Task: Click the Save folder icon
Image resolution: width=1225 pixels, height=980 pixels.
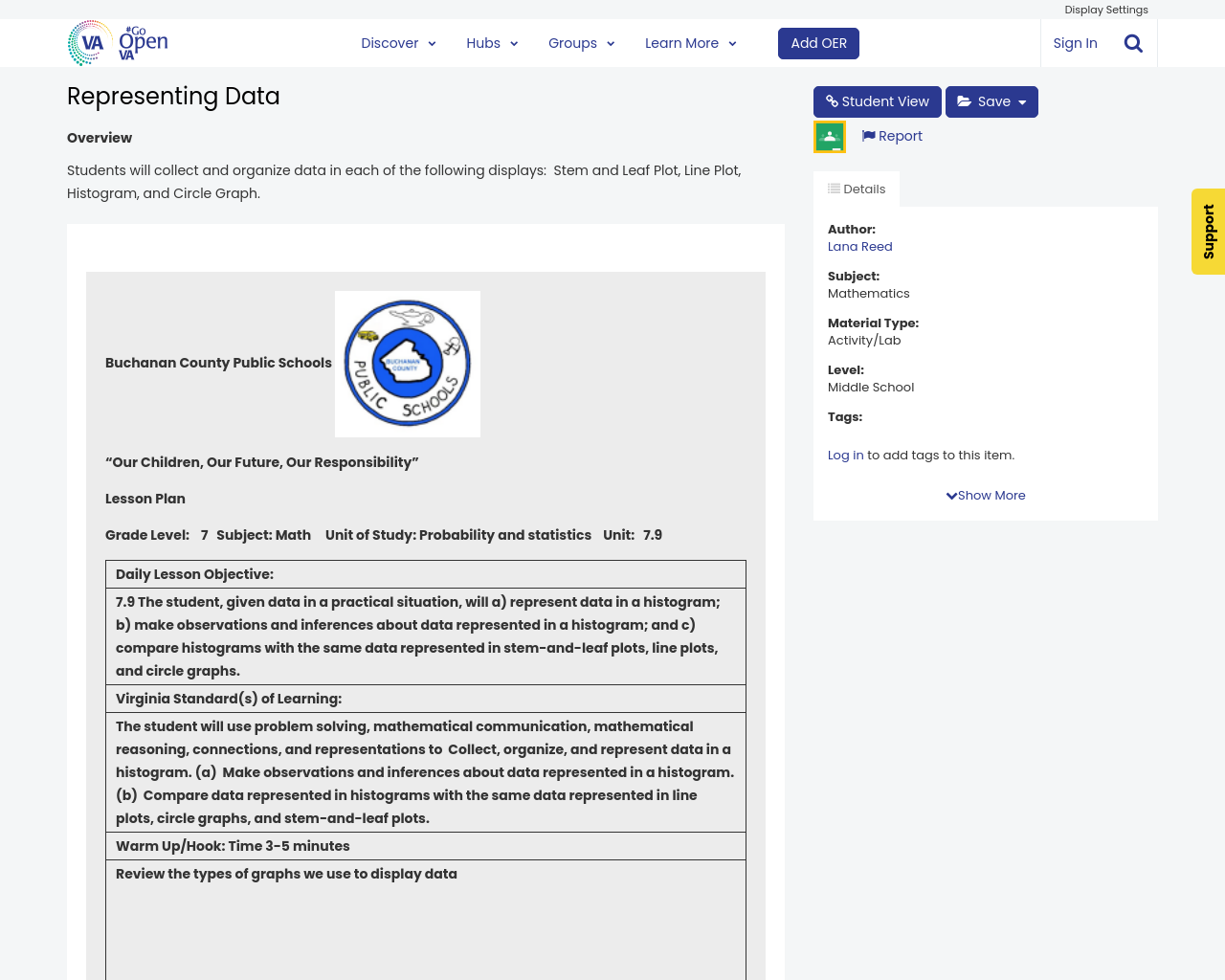Action: tap(965, 101)
